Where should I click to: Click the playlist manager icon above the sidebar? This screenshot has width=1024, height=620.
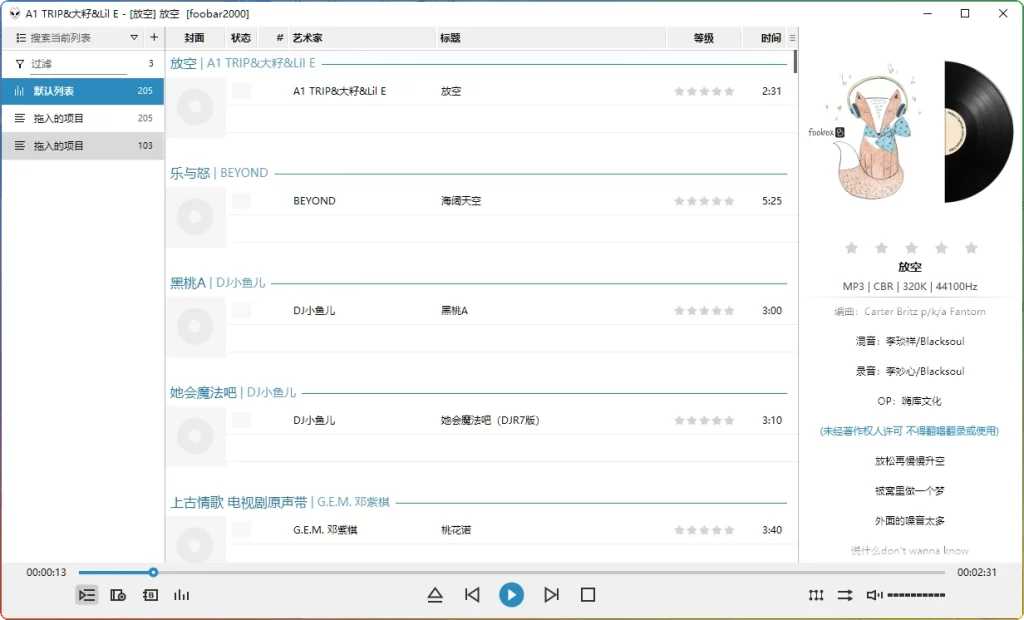click(19, 37)
